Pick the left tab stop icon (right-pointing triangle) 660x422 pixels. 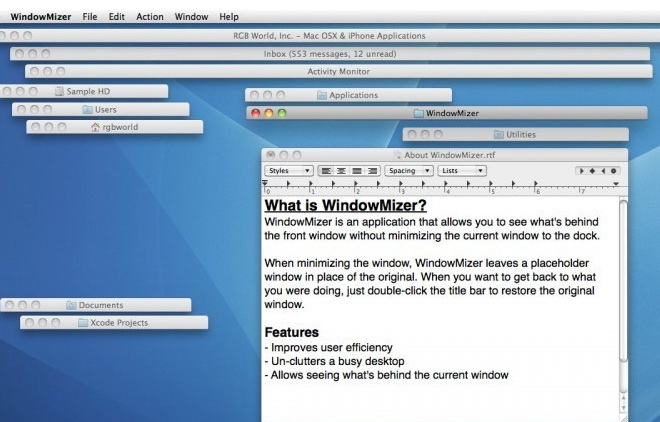coord(581,171)
